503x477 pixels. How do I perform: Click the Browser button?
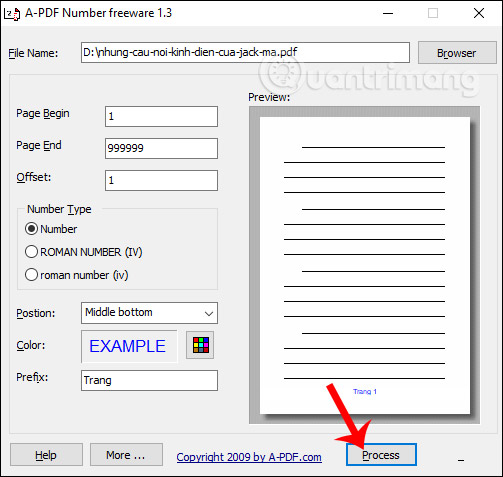(457, 53)
